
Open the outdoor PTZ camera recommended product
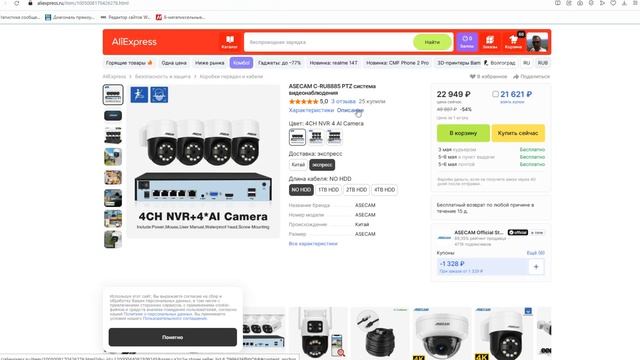(x=319, y=333)
